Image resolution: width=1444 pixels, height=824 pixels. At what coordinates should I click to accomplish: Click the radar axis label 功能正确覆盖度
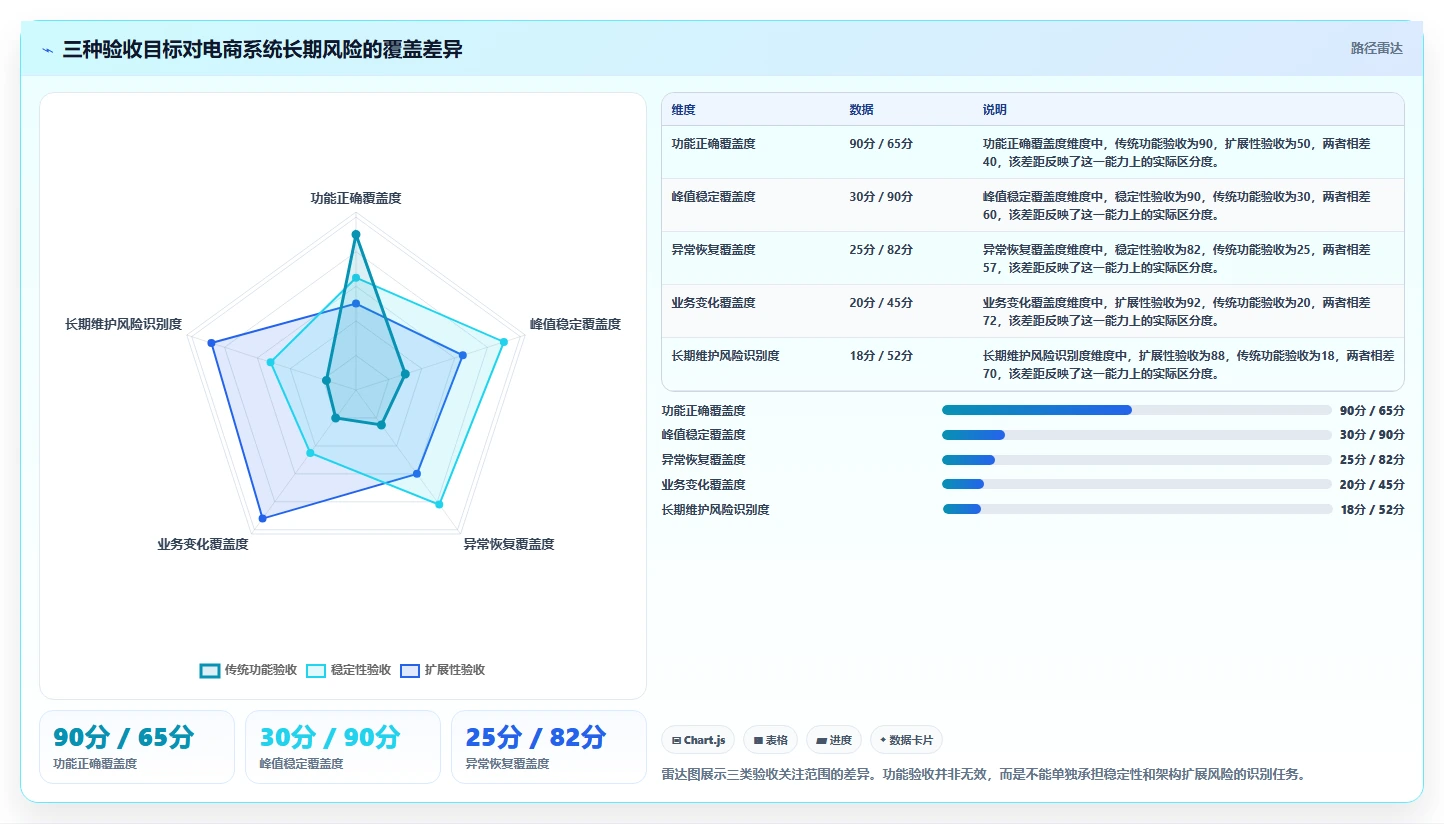click(x=356, y=199)
